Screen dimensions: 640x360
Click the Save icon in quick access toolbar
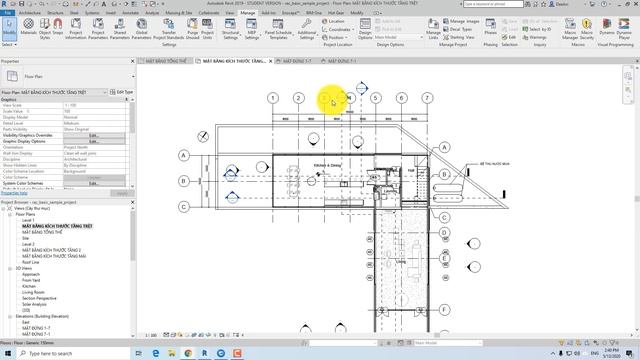coord(21,4)
